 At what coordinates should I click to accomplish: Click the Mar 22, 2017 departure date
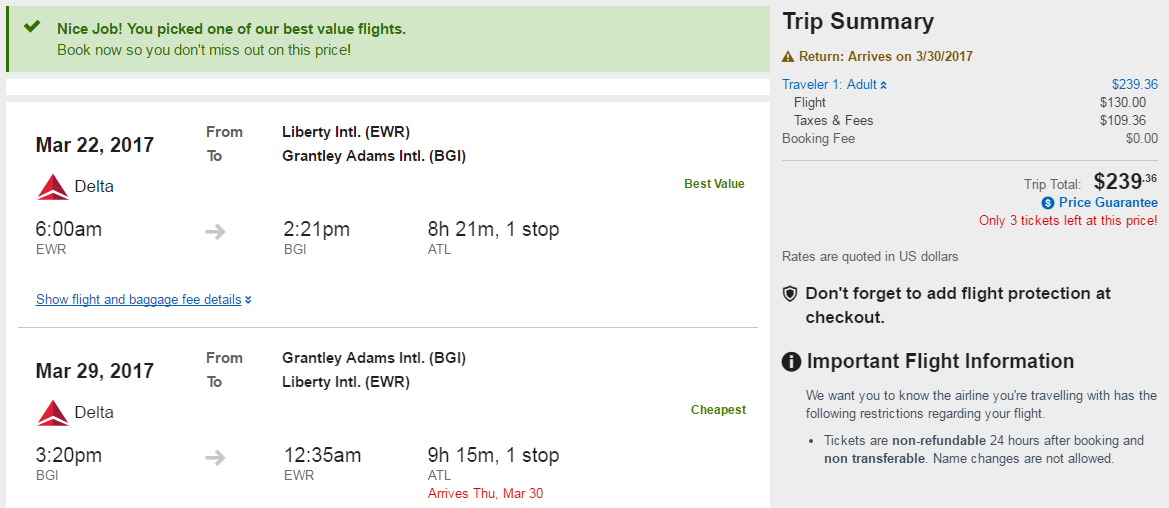tap(95, 145)
